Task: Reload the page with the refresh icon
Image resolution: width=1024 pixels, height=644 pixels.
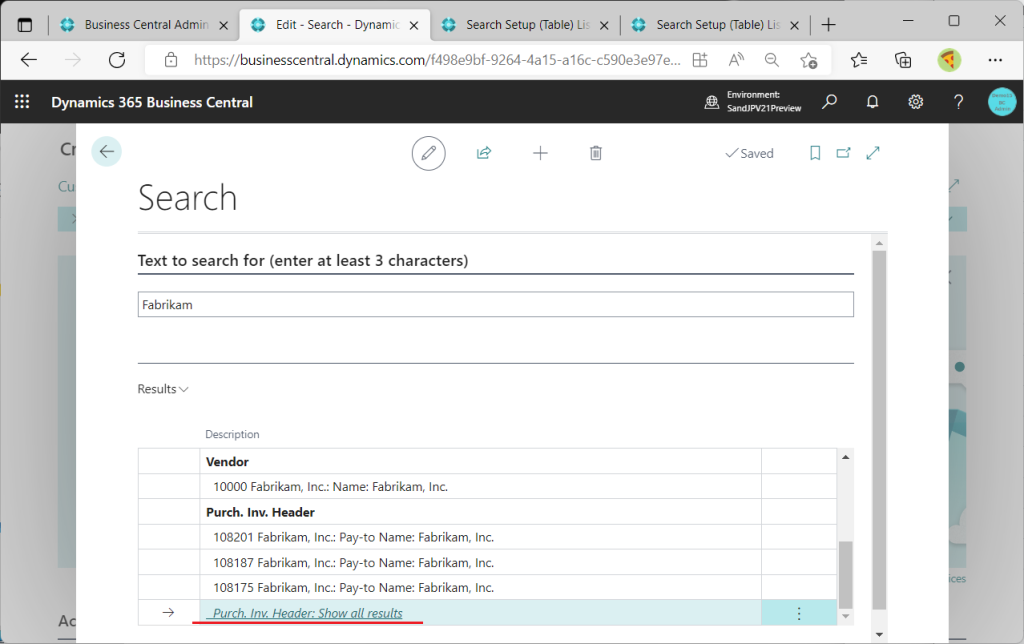Action: click(117, 60)
